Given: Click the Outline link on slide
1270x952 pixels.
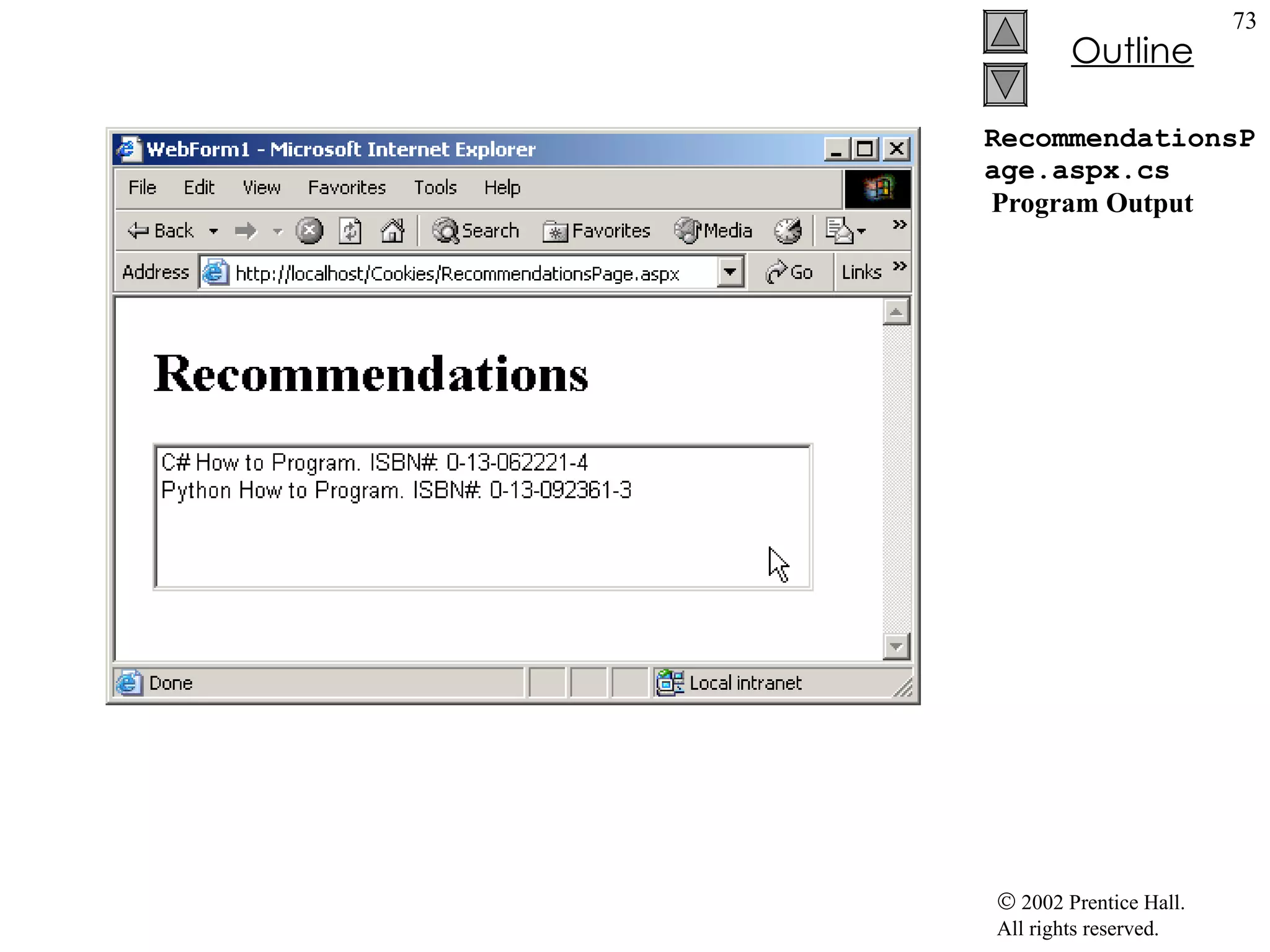Looking at the screenshot, I should [1132, 51].
